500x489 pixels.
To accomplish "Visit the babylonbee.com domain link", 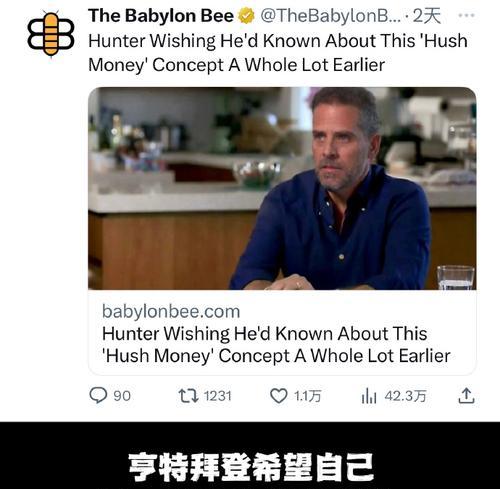I will [x=171, y=312].
